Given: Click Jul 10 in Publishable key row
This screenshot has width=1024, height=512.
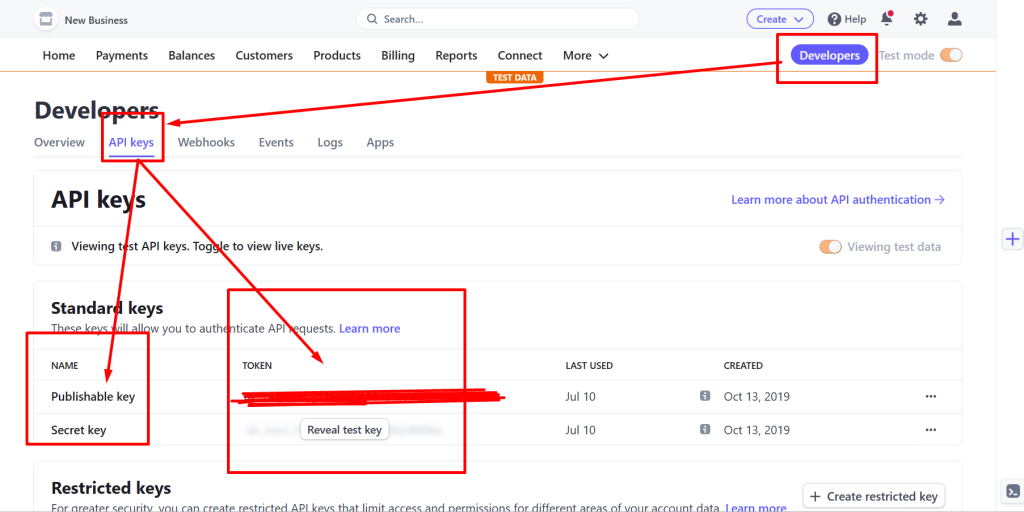Looking at the screenshot, I should 581,396.
